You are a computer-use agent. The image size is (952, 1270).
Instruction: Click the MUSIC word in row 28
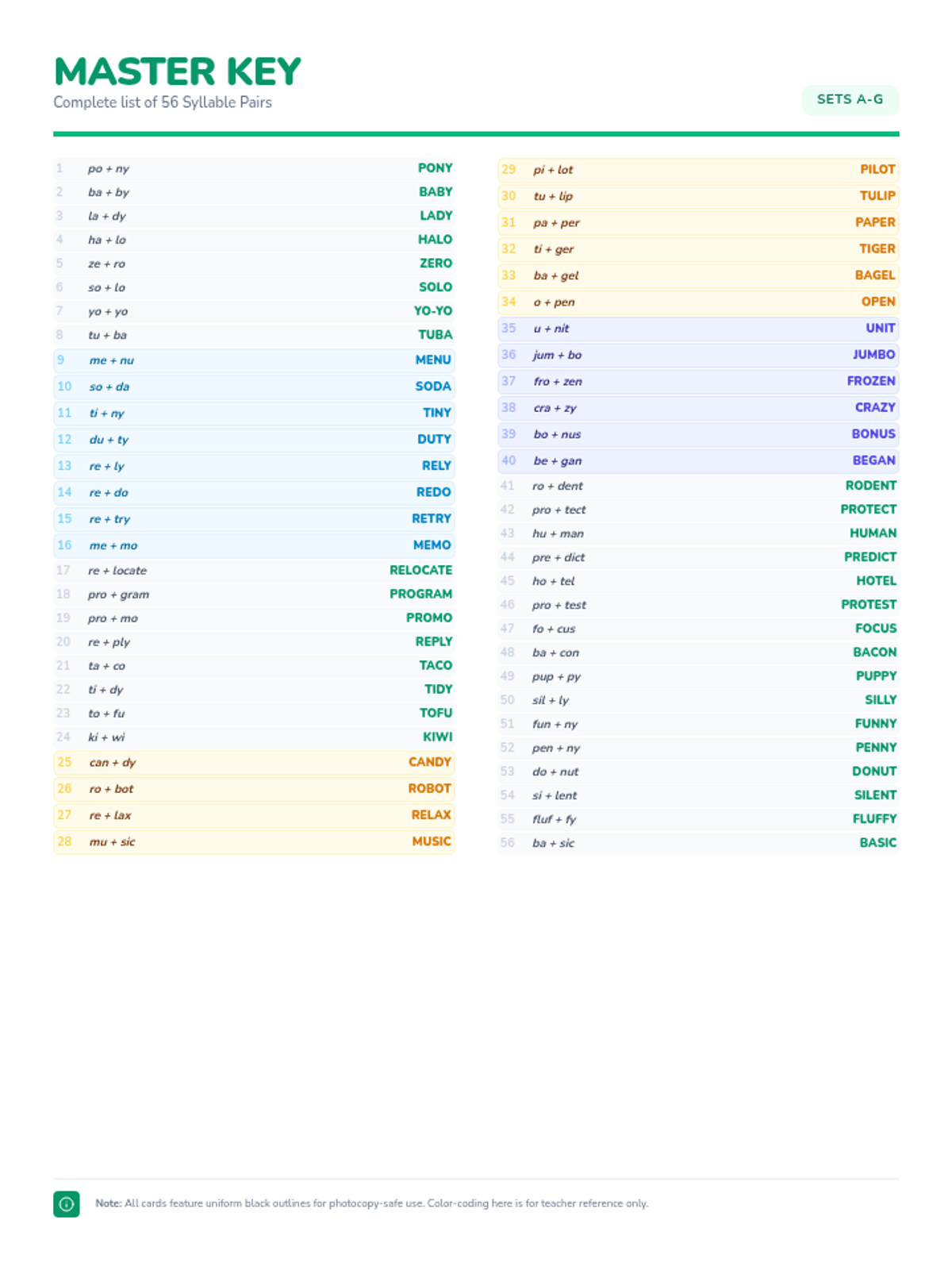point(431,841)
